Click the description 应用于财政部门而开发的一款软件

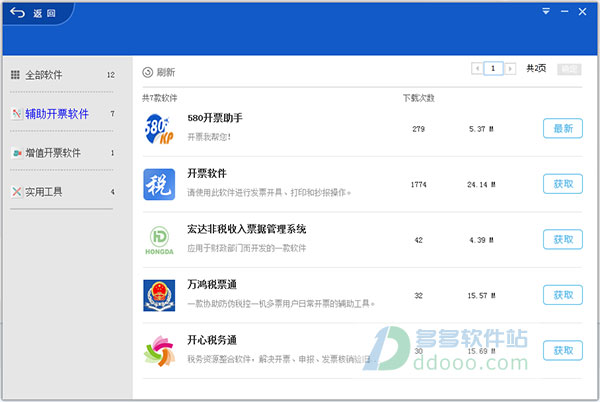pyautogui.click(x=246, y=248)
